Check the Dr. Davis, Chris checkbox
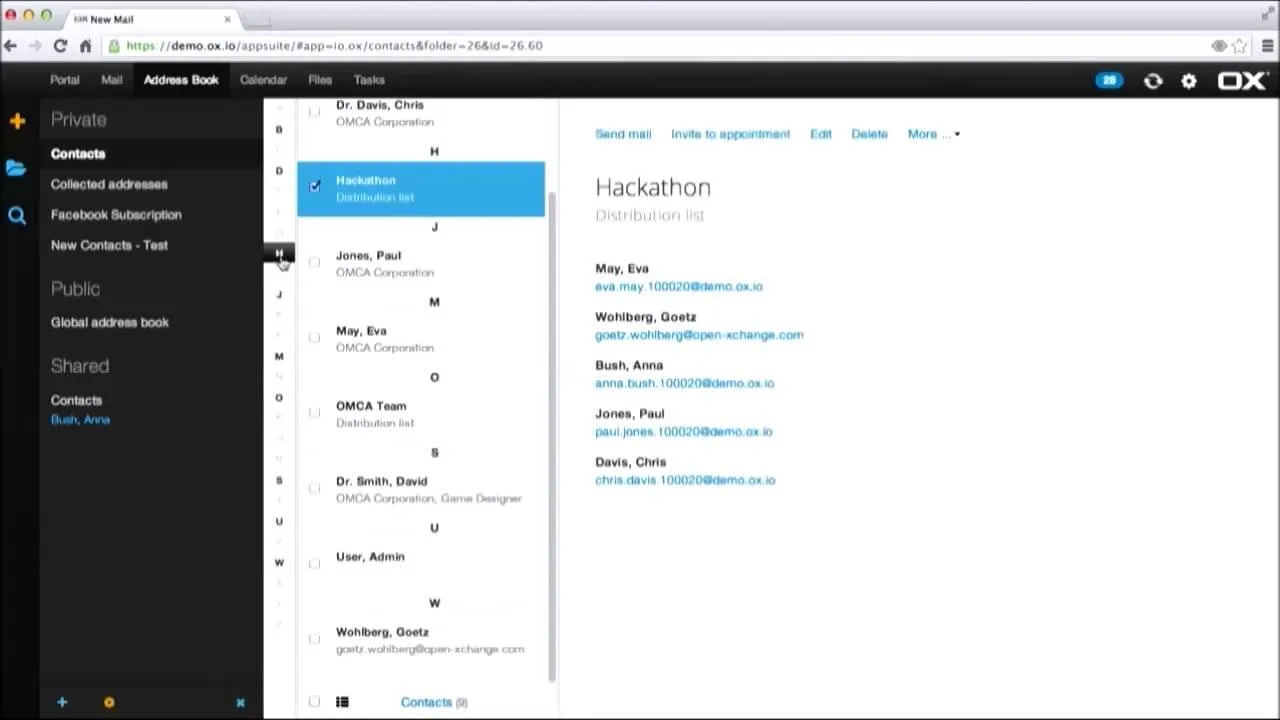Image resolution: width=1280 pixels, height=720 pixels. point(315,111)
